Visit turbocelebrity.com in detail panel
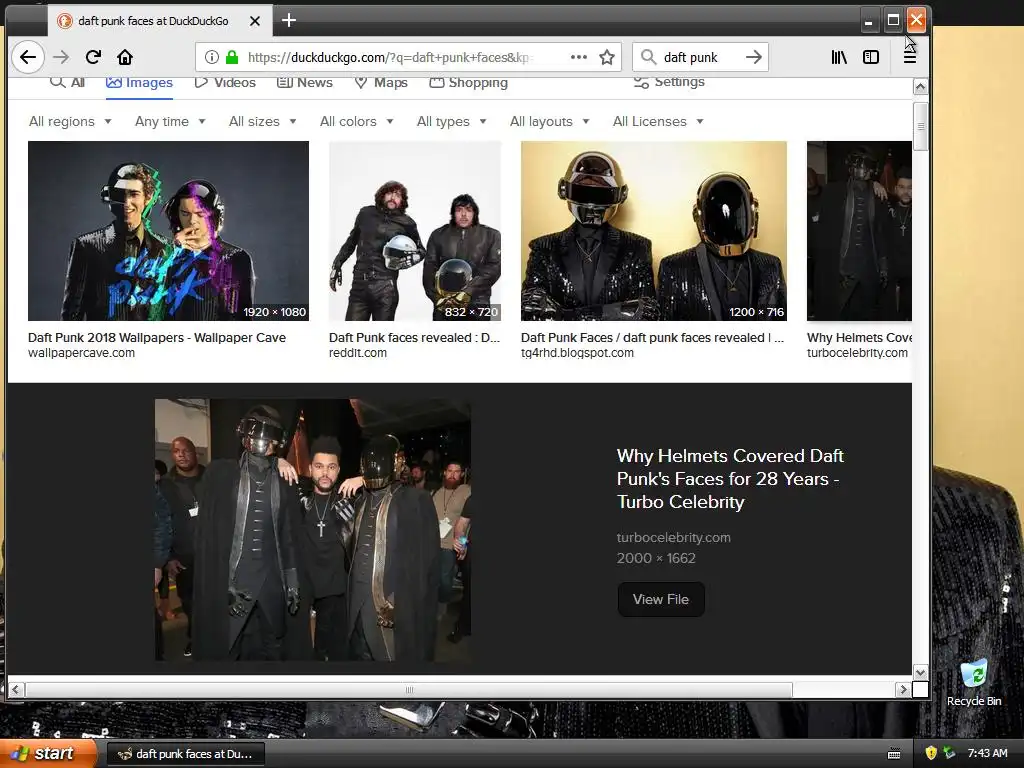The image size is (1024, 768). (673, 537)
